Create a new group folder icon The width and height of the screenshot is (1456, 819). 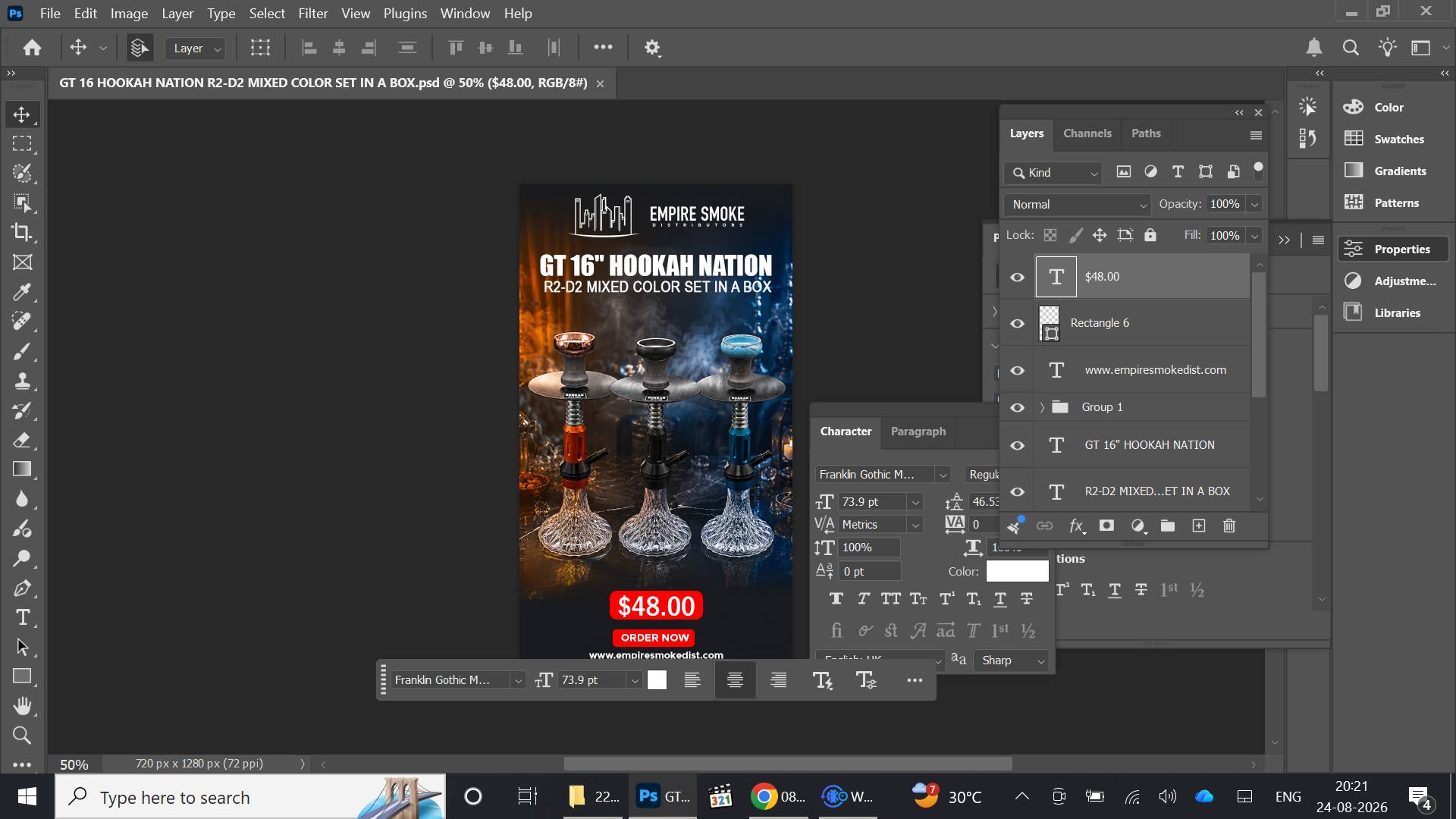pos(1168,526)
